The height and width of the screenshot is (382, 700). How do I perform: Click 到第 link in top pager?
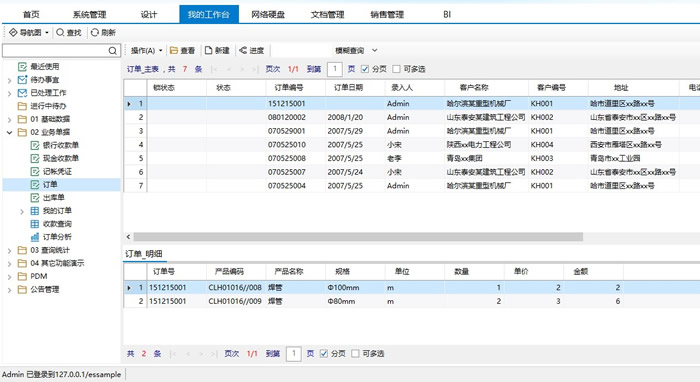coord(314,69)
